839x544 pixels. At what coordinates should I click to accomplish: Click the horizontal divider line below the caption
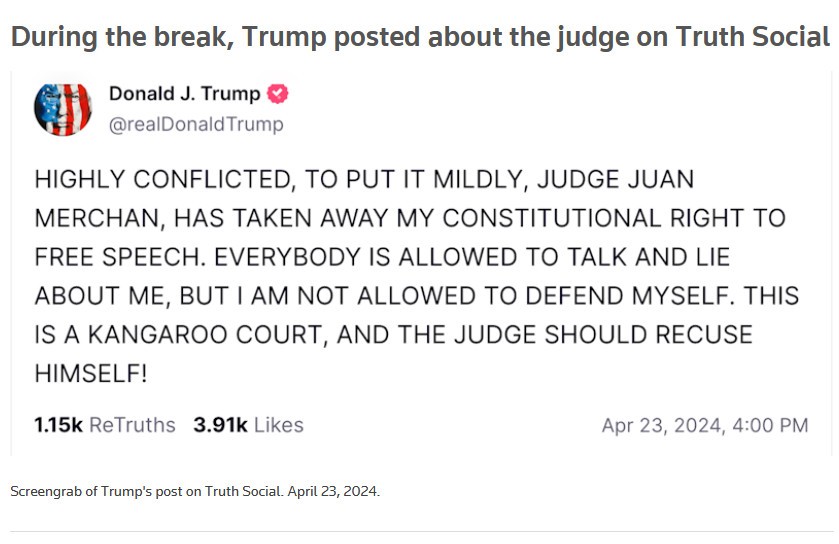pyautogui.click(x=422, y=532)
